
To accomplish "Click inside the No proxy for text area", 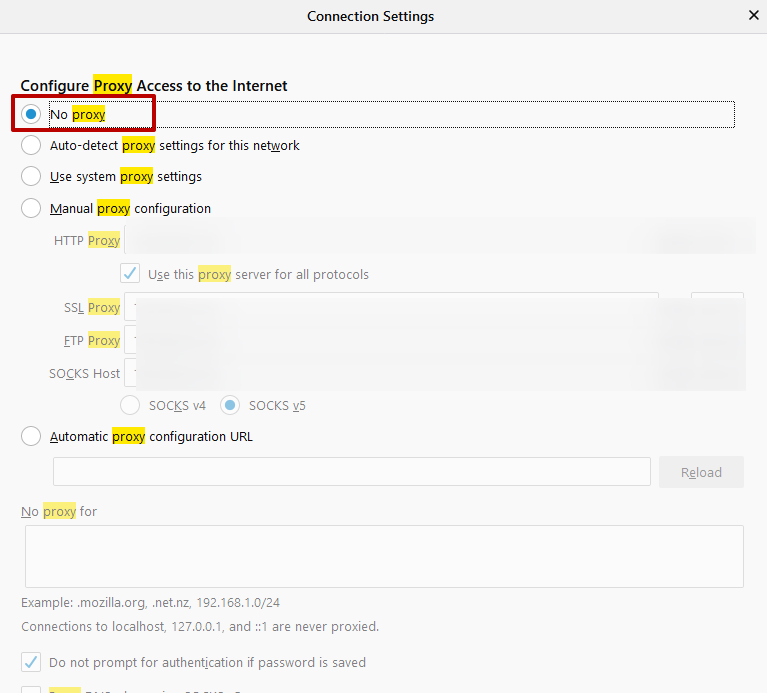I will pyautogui.click(x=384, y=556).
